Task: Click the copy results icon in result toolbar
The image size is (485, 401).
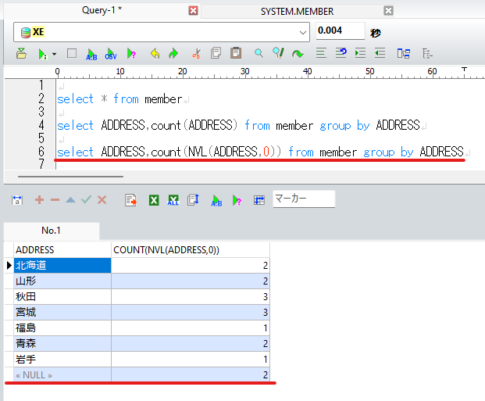Action: click(x=193, y=200)
